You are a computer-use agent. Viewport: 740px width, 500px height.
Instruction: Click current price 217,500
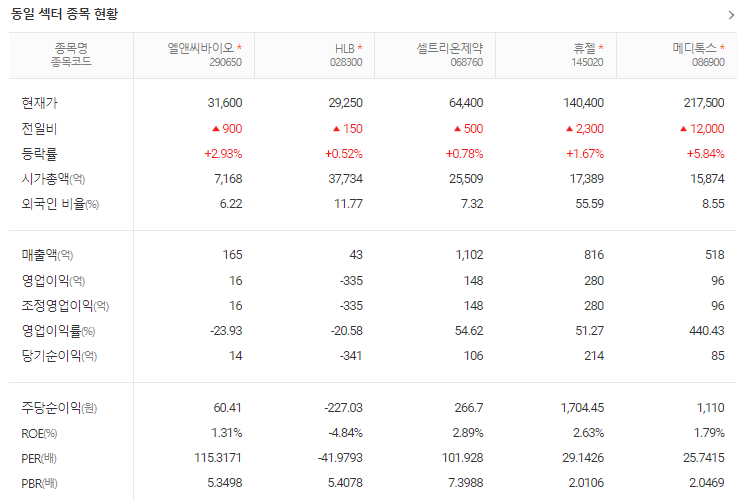coord(704,103)
